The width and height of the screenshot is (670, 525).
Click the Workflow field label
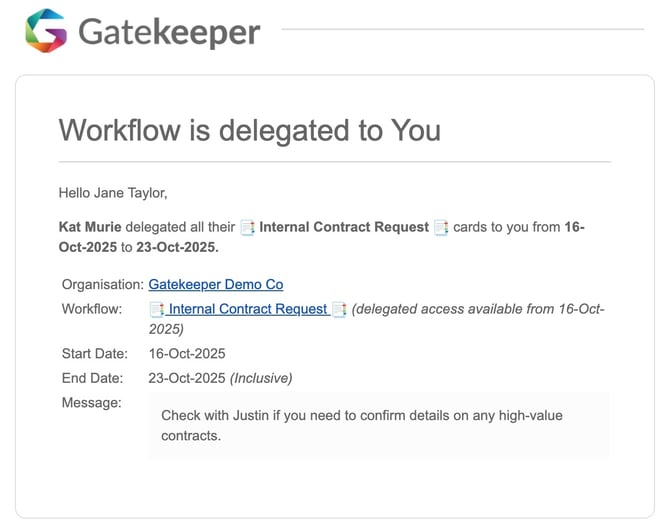92,309
